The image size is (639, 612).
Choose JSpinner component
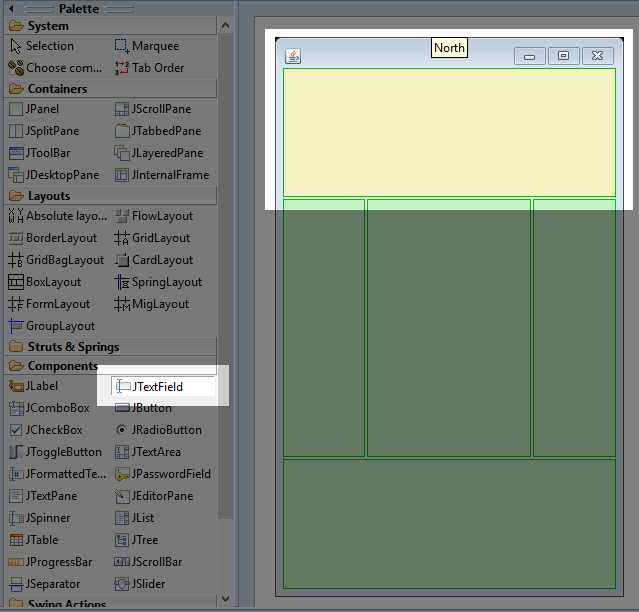point(40,518)
